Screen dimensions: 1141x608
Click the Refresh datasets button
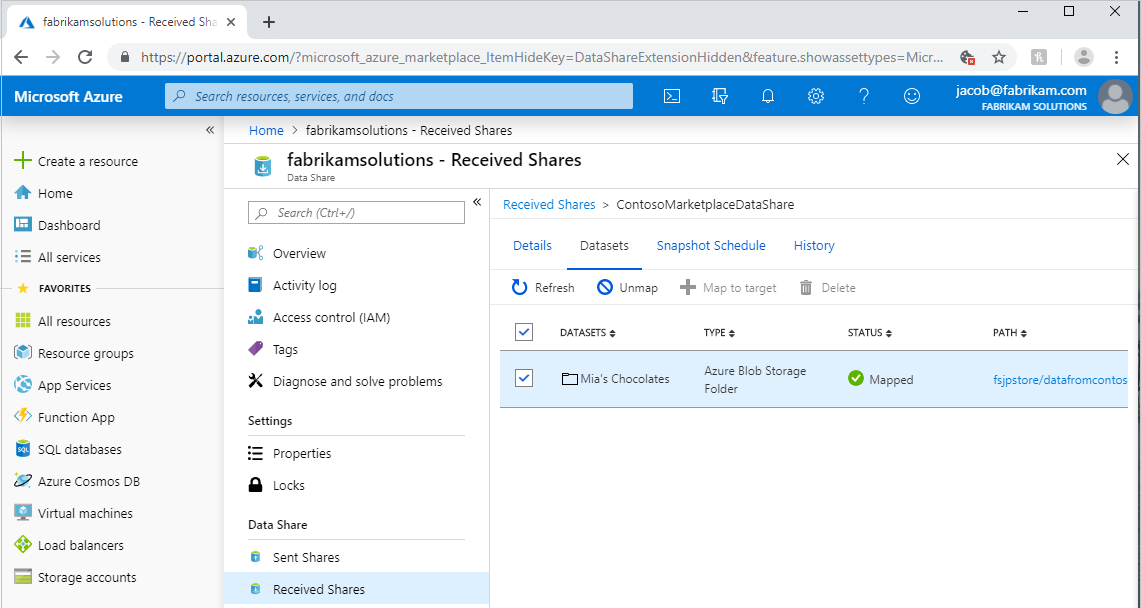pyautogui.click(x=543, y=288)
